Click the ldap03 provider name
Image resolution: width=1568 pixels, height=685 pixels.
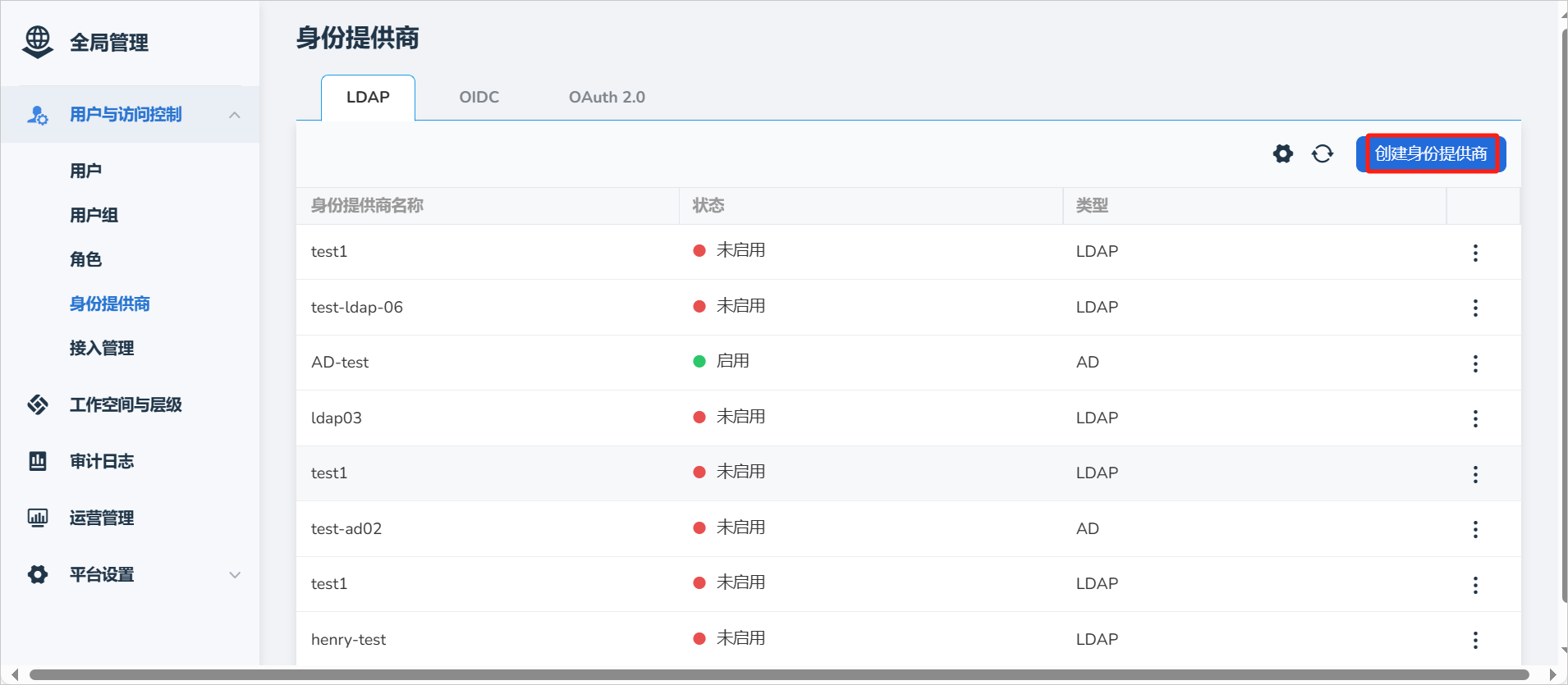(x=337, y=418)
